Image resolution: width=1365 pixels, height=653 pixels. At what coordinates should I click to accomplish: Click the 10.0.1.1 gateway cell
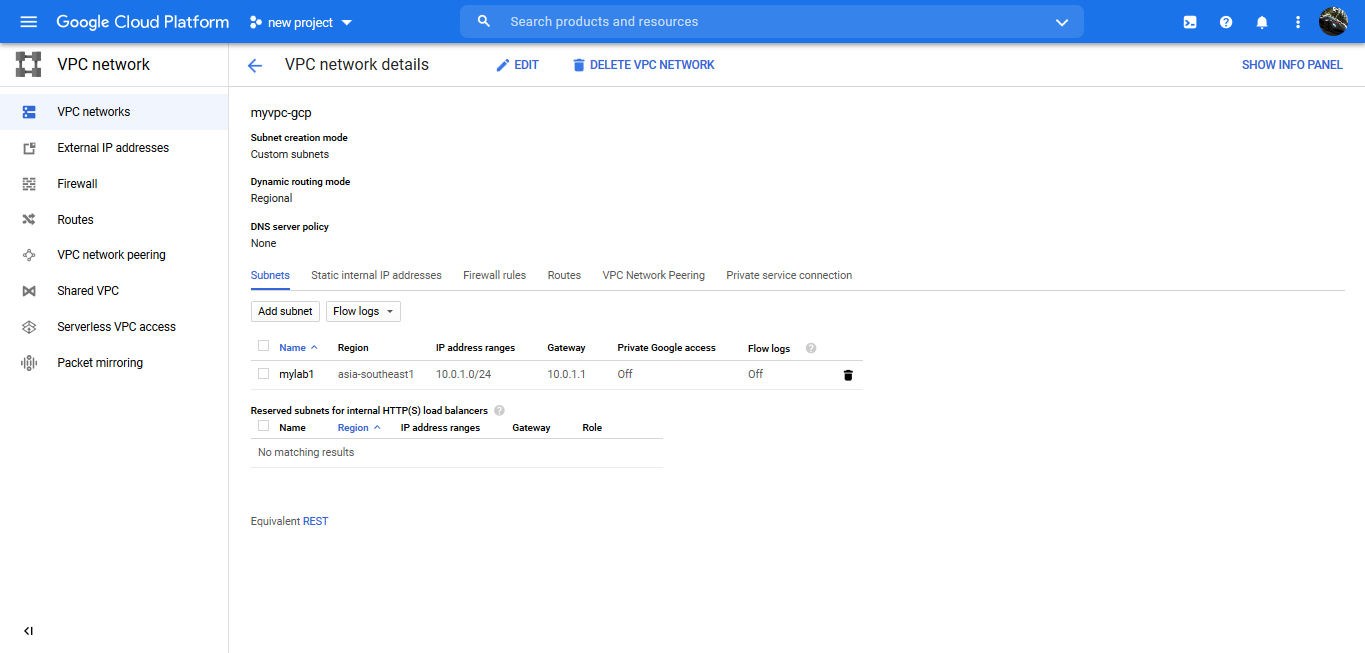click(x=566, y=374)
